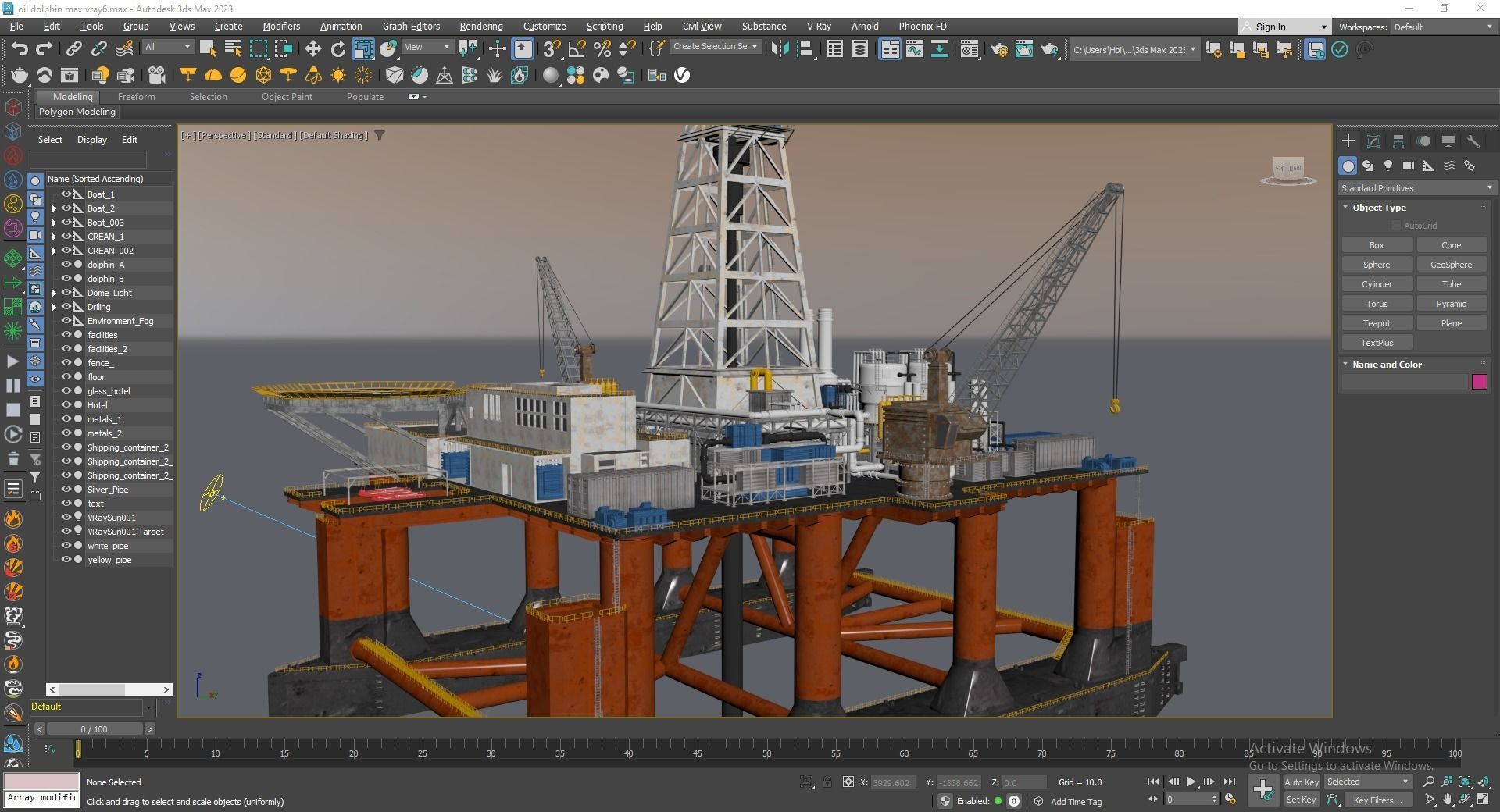Open the Rendering menu
Screen dimensions: 1500x812
(481, 27)
